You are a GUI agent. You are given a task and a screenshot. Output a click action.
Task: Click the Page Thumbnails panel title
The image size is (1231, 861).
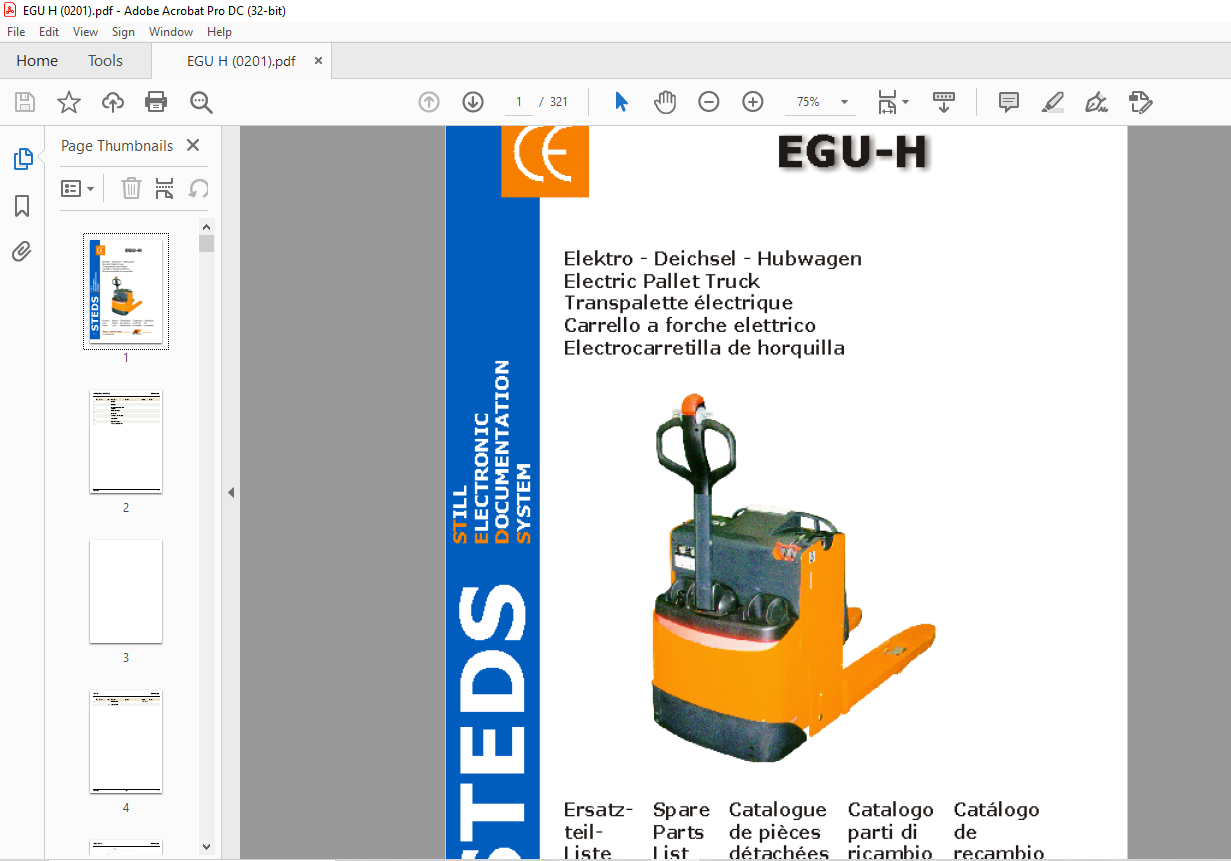tap(117, 146)
